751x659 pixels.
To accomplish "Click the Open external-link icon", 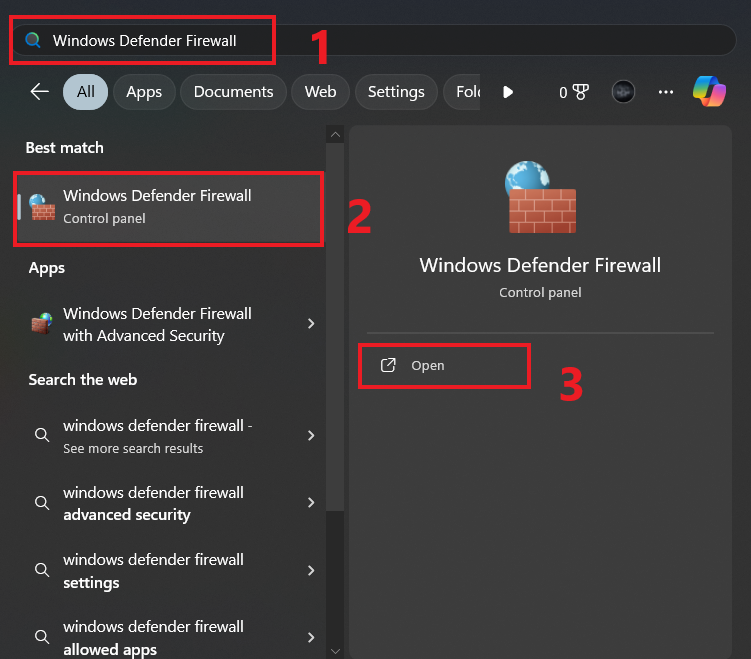I will click(x=388, y=365).
